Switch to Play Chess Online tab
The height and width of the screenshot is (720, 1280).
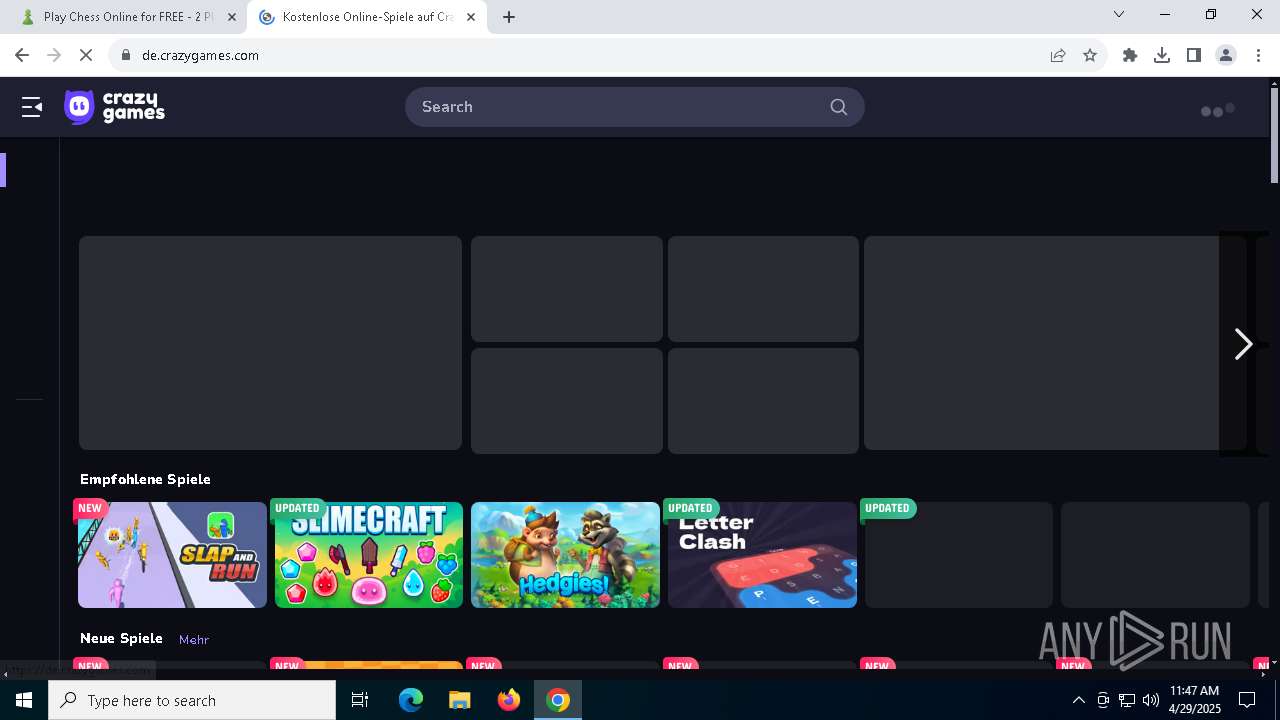[128, 17]
